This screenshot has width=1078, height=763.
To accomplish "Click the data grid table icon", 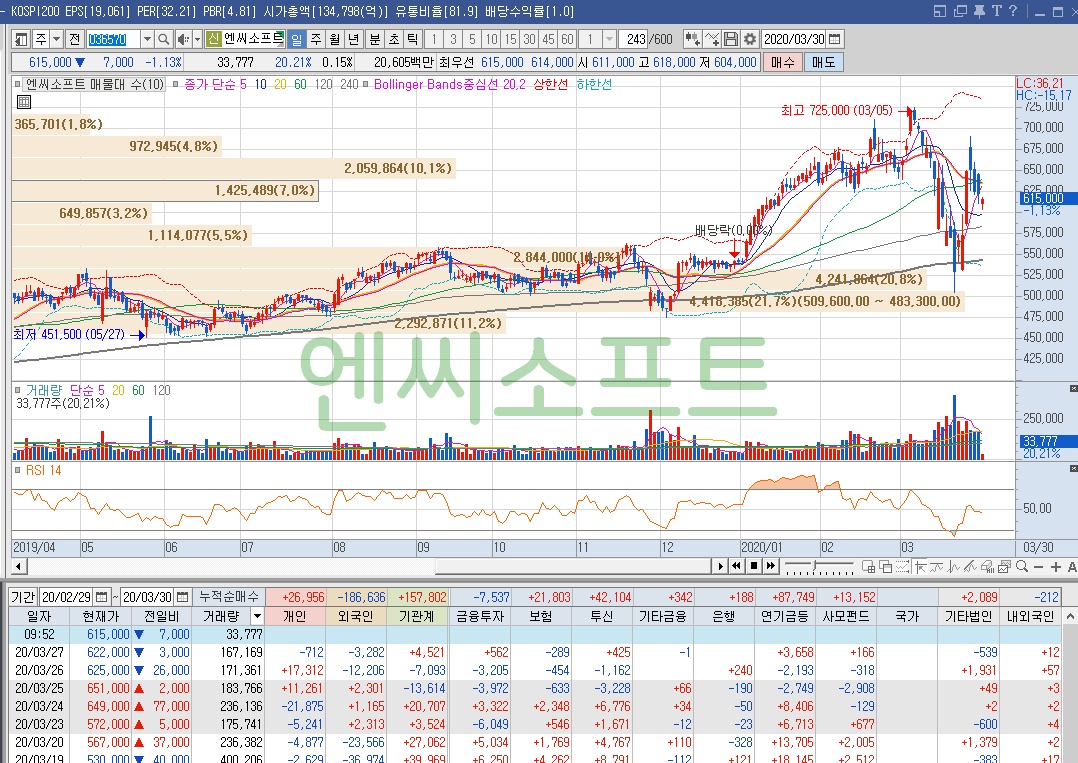I will coord(23,102).
